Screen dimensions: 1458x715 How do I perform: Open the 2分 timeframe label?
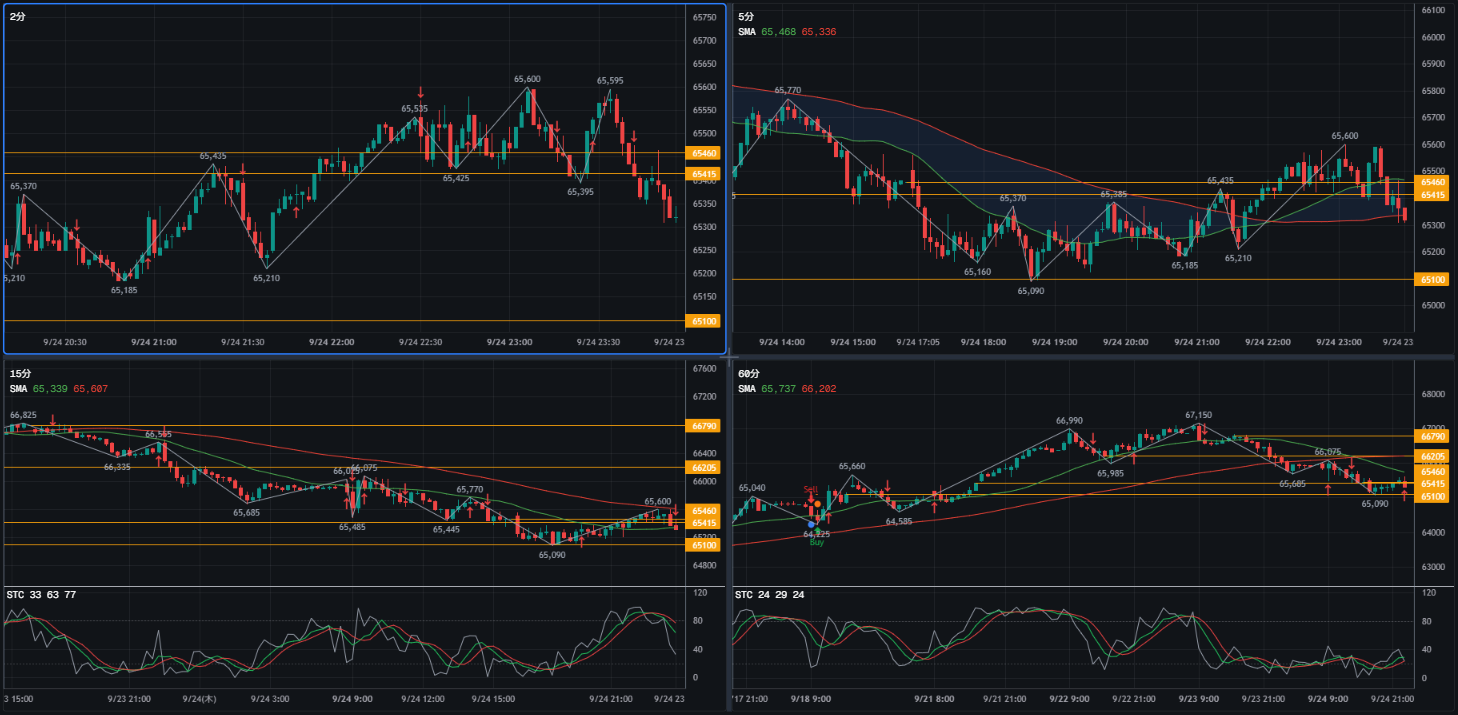pos(17,17)
